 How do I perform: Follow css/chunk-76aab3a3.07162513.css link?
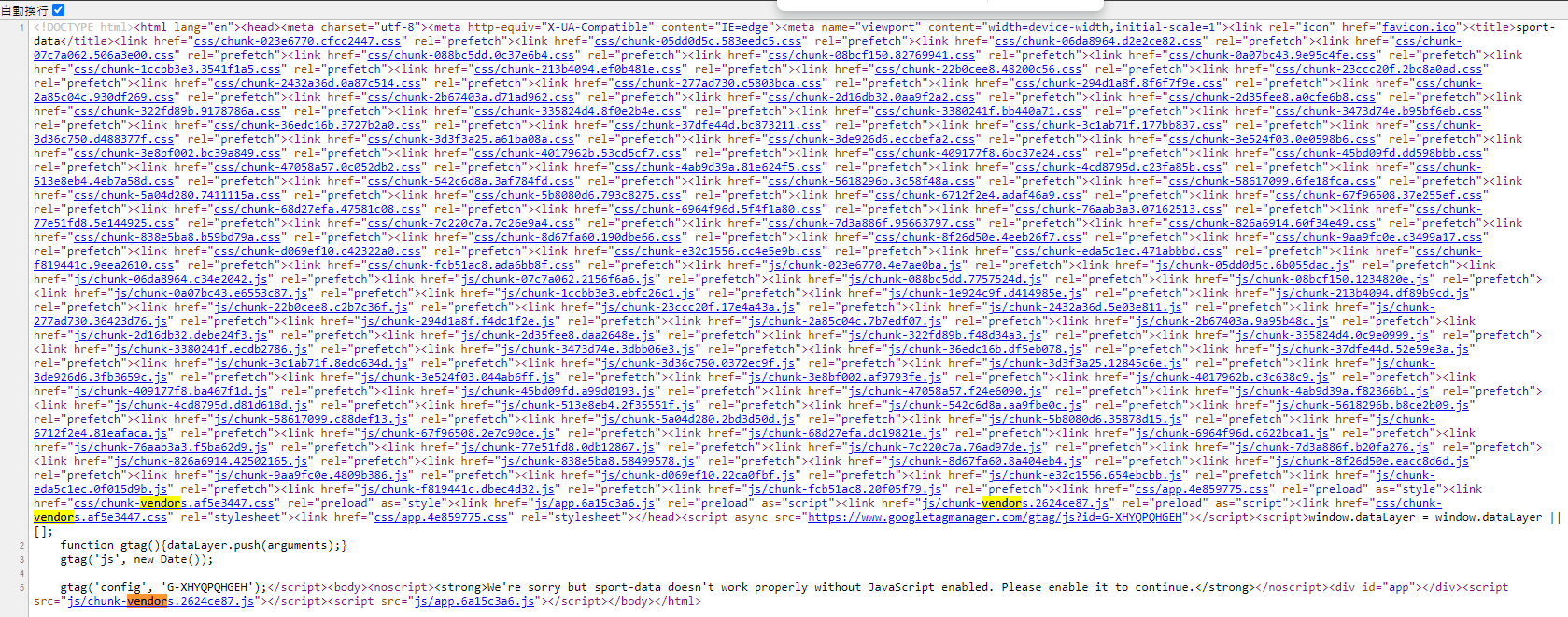(1119, 209)
